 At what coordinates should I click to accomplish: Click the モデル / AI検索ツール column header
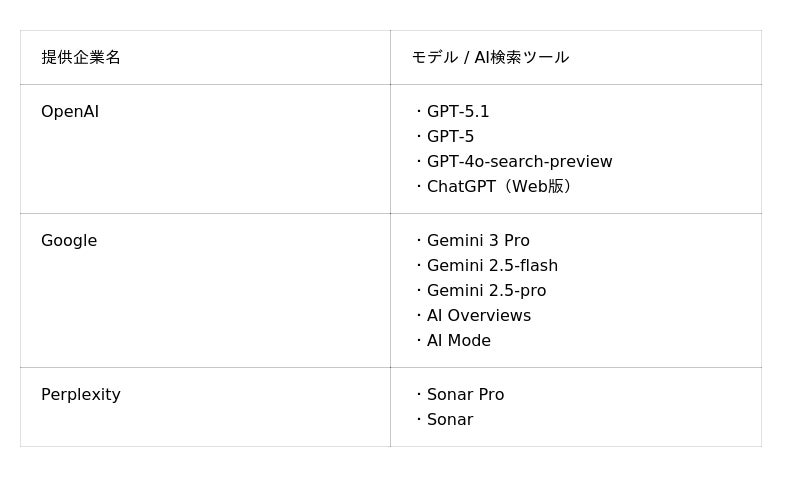tap(490, 58)
